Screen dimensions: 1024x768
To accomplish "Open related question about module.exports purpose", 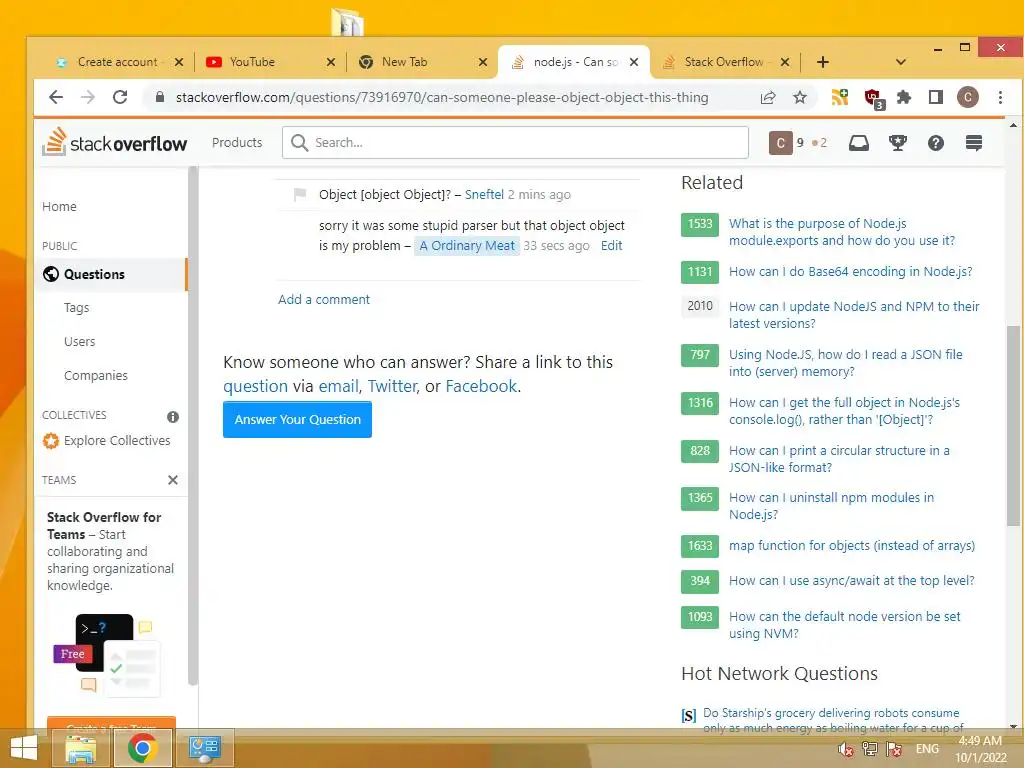I will coord(842,232).
